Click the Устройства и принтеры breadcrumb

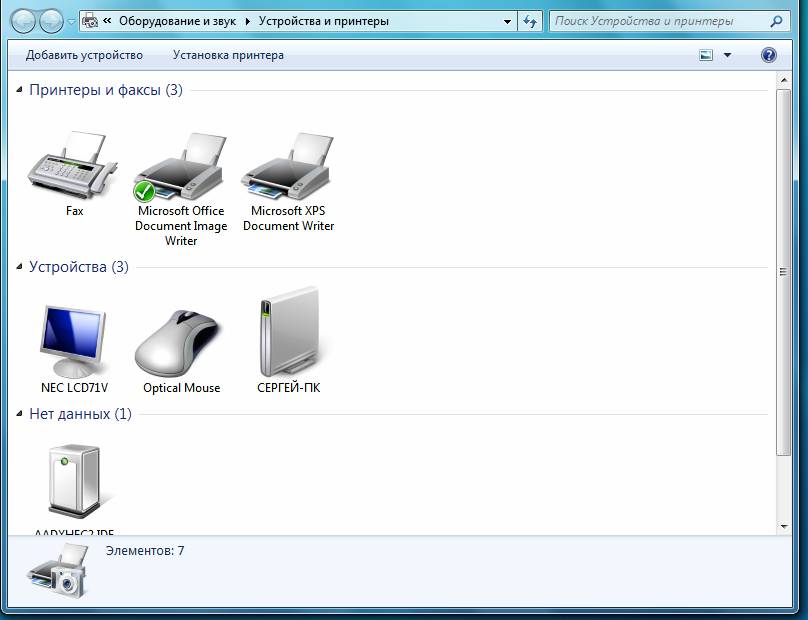click(x=323, y=20)
